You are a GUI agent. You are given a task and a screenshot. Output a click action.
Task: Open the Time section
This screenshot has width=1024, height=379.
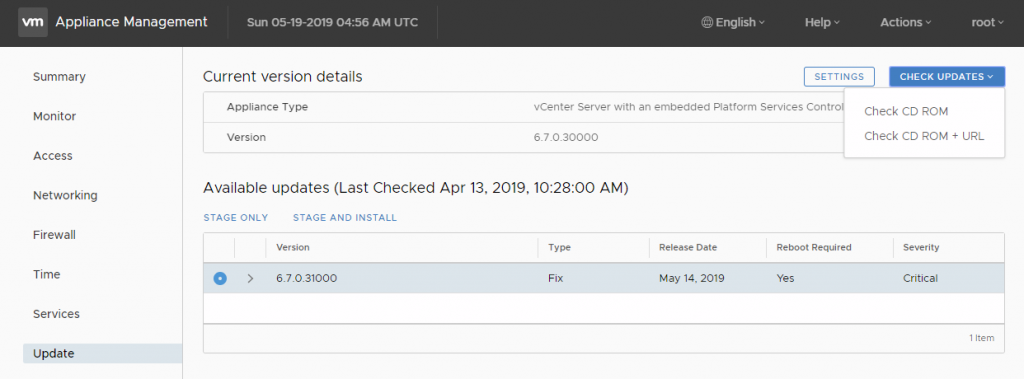coord(47,274)
